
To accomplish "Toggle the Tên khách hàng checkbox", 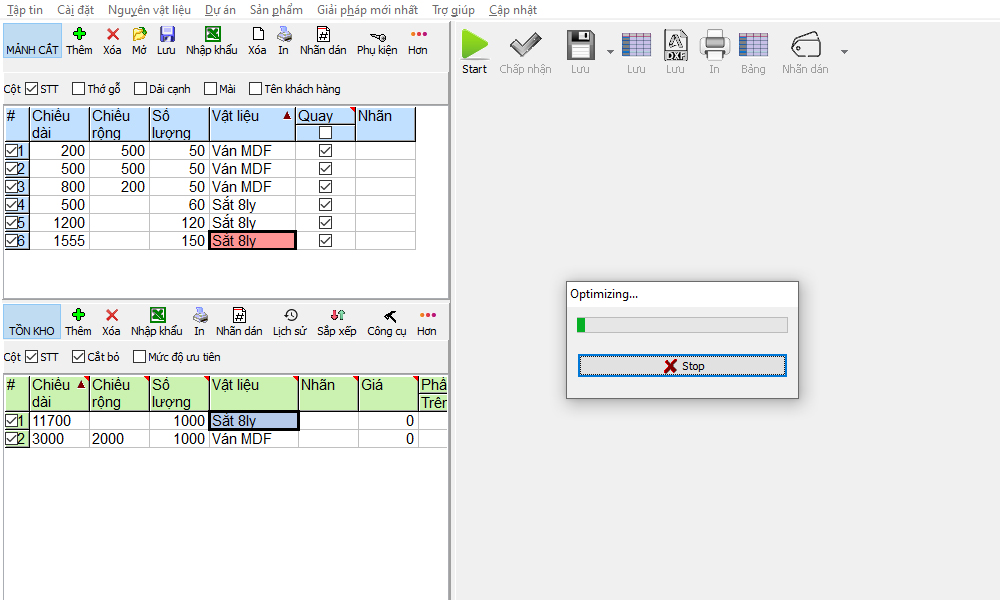I will [x=256, y=89].
